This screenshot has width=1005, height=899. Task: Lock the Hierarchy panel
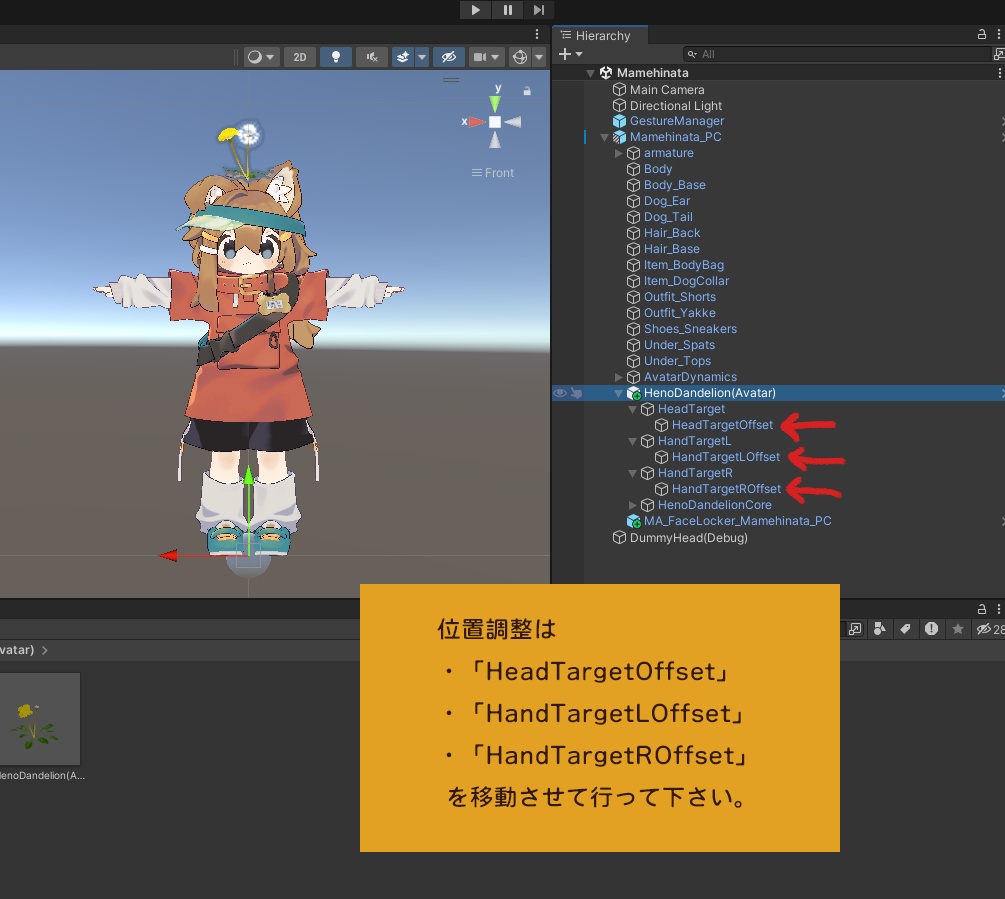(x=981, y=35)
